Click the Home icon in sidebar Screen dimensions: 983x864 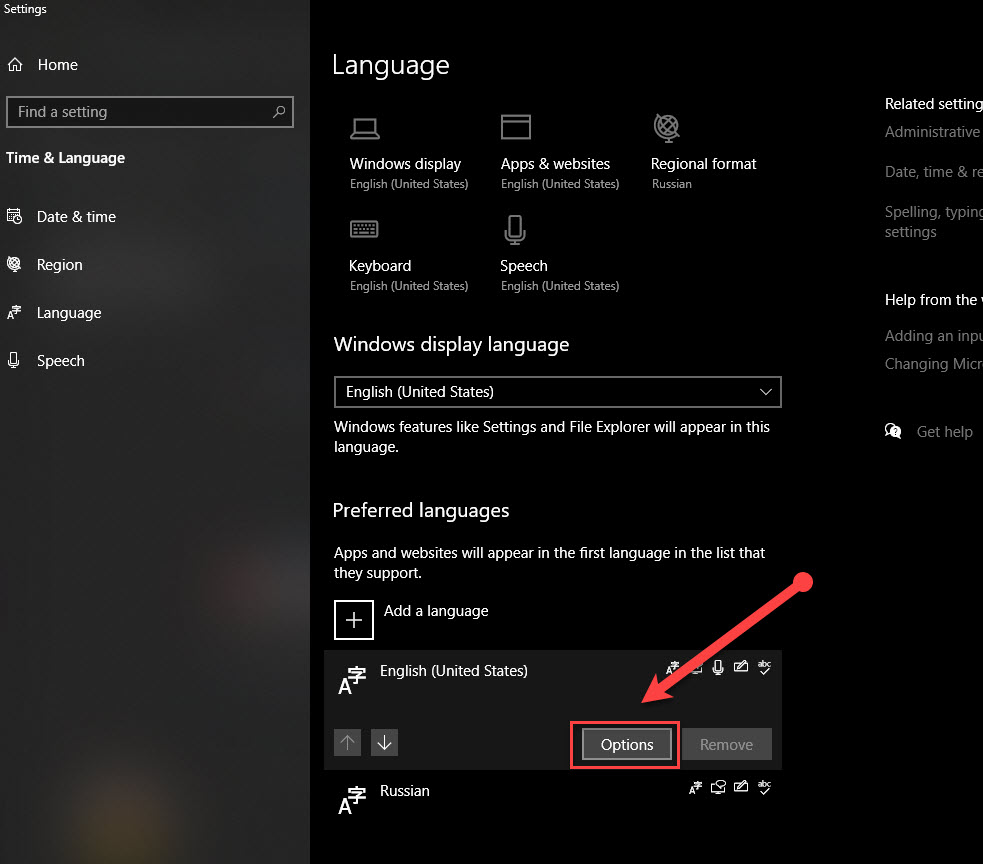click(15, 65)
